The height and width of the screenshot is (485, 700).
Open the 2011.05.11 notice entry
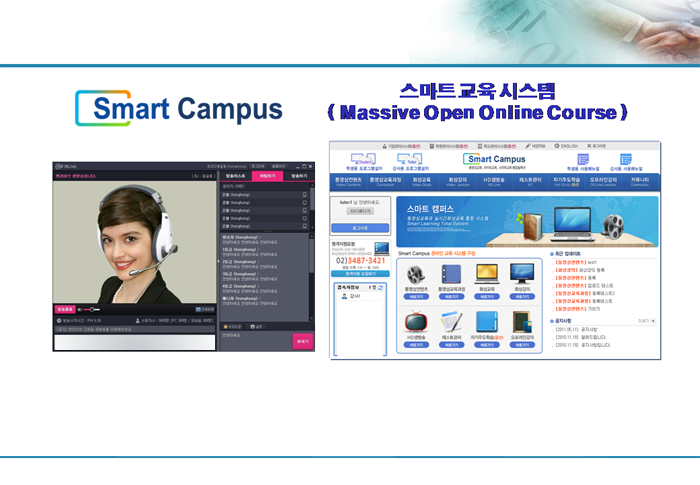coord(576,330)
